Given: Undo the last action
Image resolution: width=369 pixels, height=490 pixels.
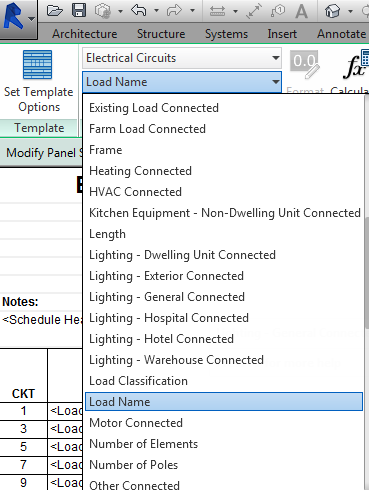Looking at the screenshot, I should 139,11.
